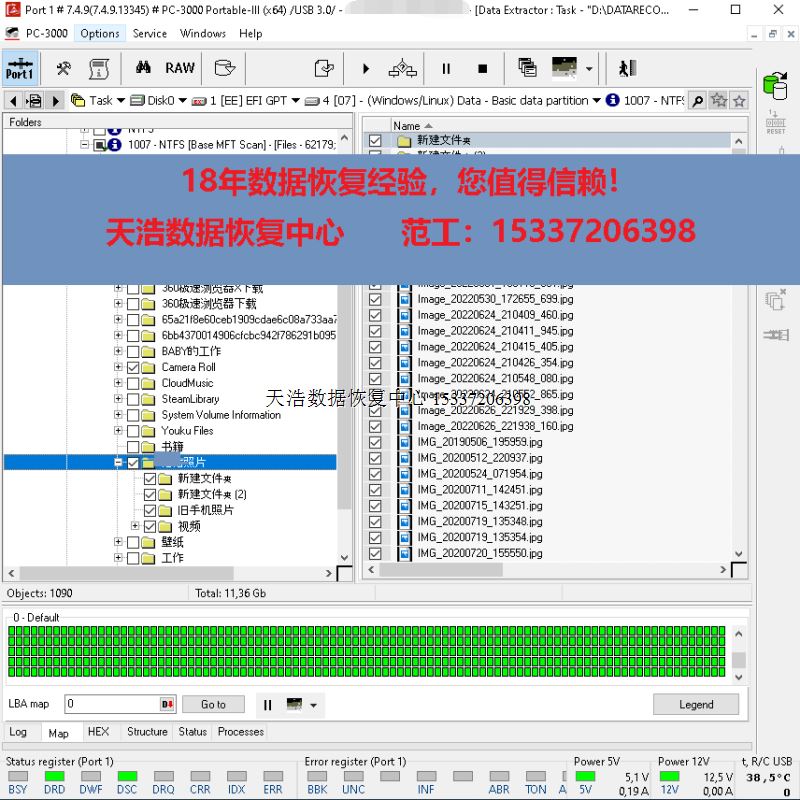Image resolution: width=800 pixels, height=800 pixels.
Task: Open the Task dropdown in the path bar
Action: [x=120, y=100]
